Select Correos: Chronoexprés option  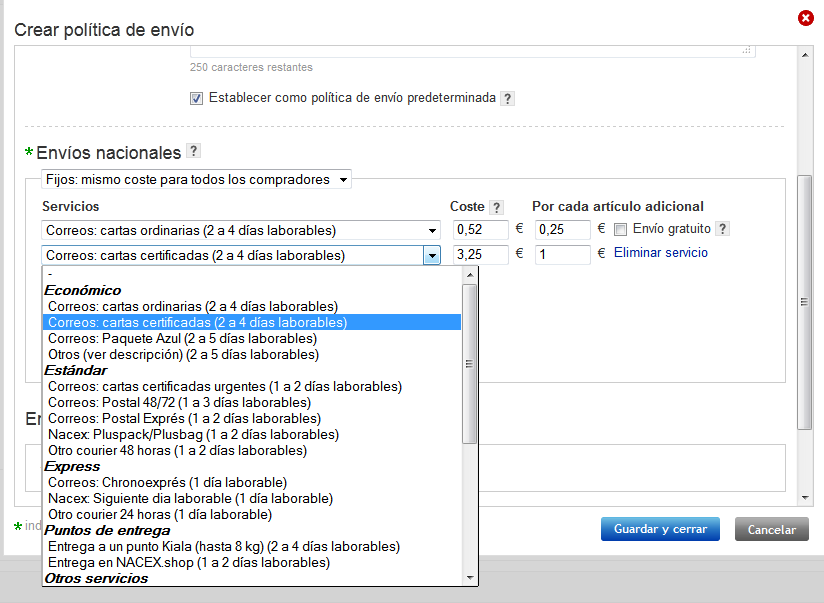point(252,483)
